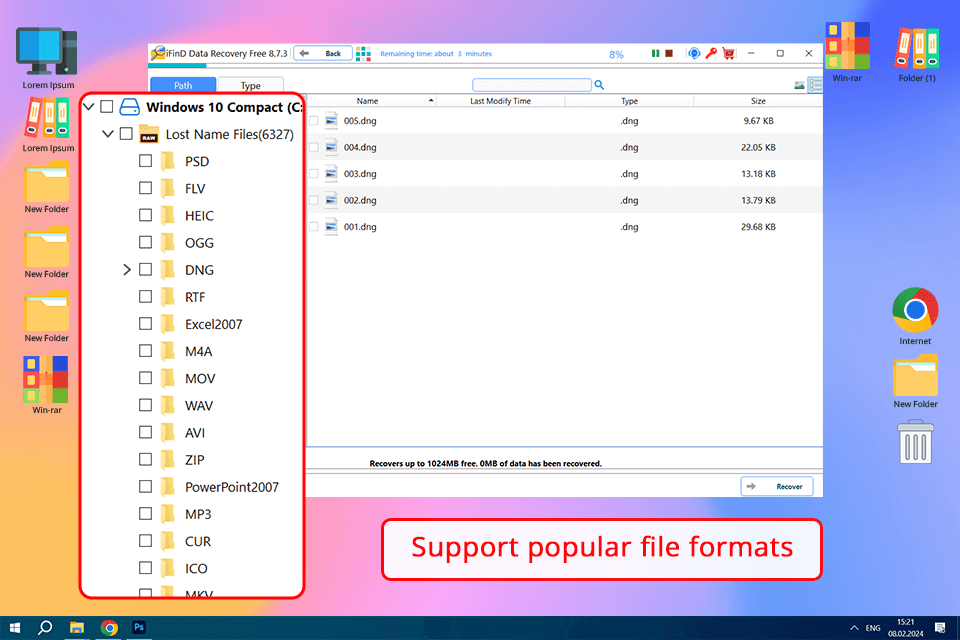Toggle the Name column sort arrow
The height and width of the screenshot is (640, 960).
(x=431, y=100)
